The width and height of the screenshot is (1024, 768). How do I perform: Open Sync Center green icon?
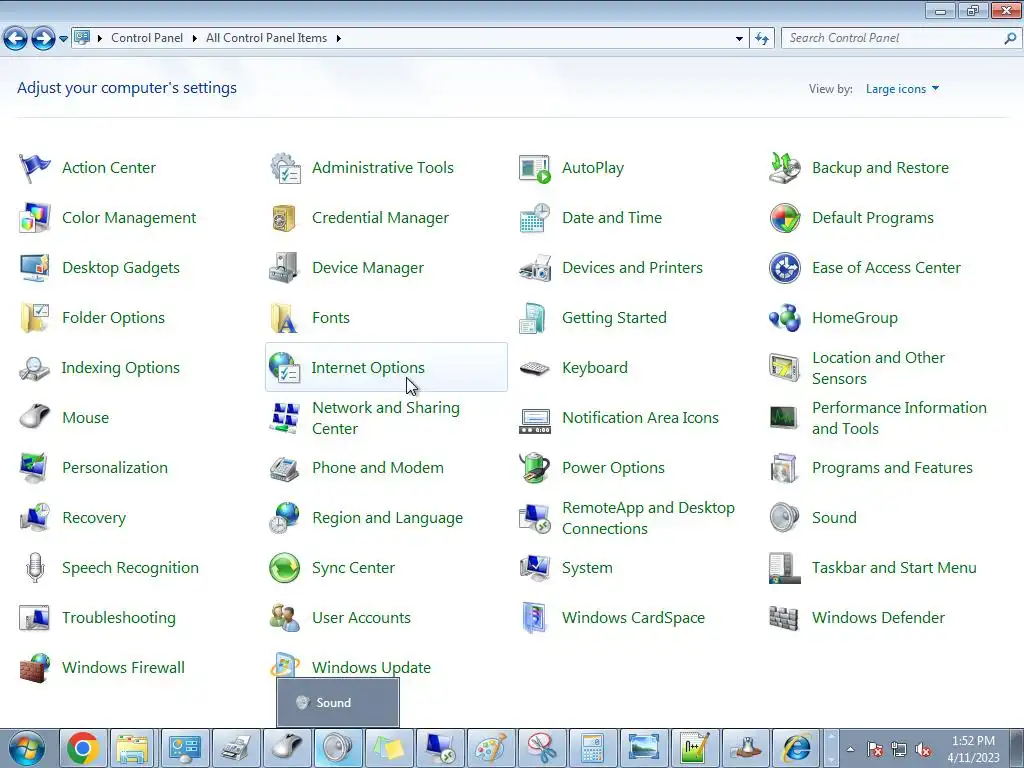[285, 568]
